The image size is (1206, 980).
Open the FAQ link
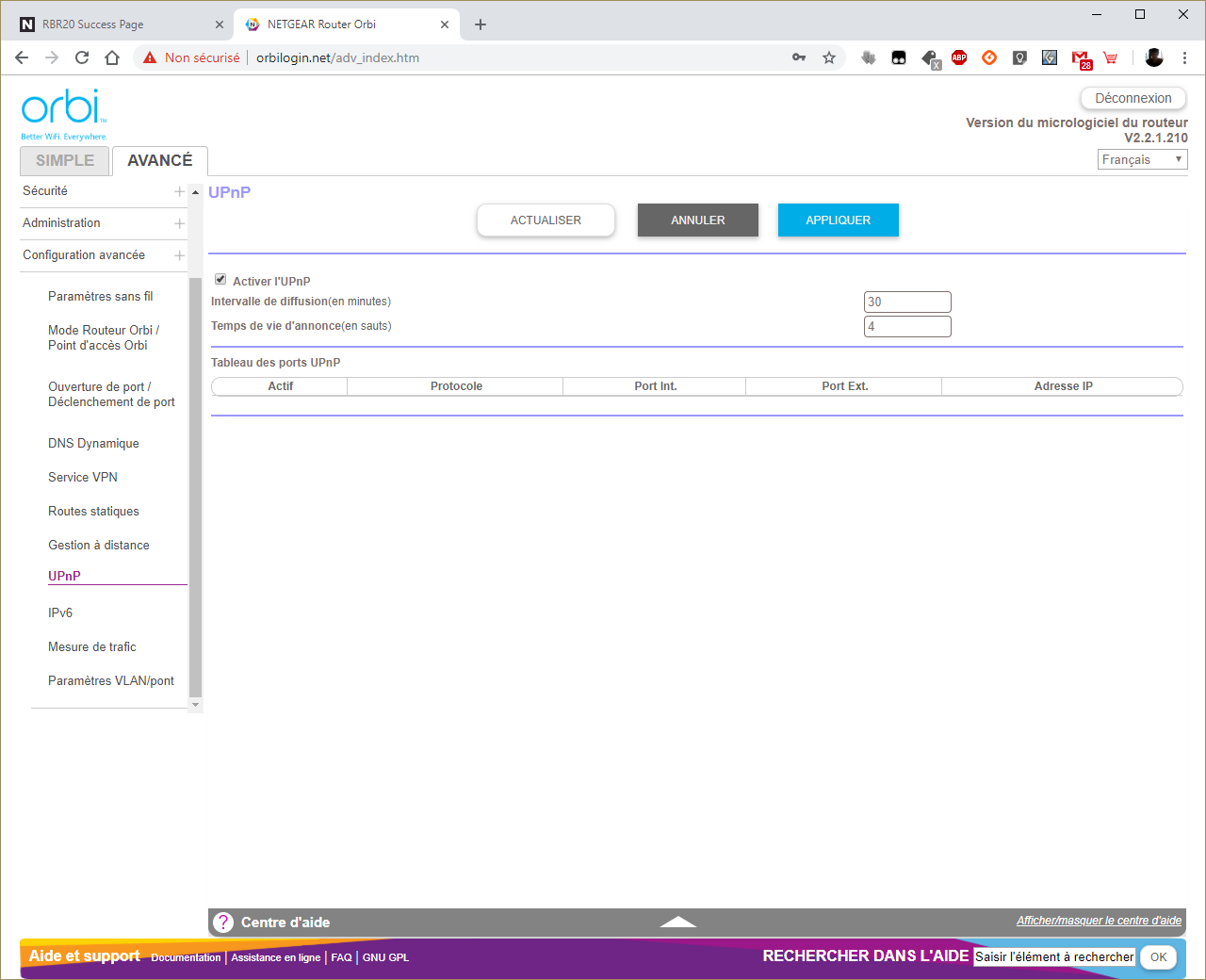[x=341, y=957]
